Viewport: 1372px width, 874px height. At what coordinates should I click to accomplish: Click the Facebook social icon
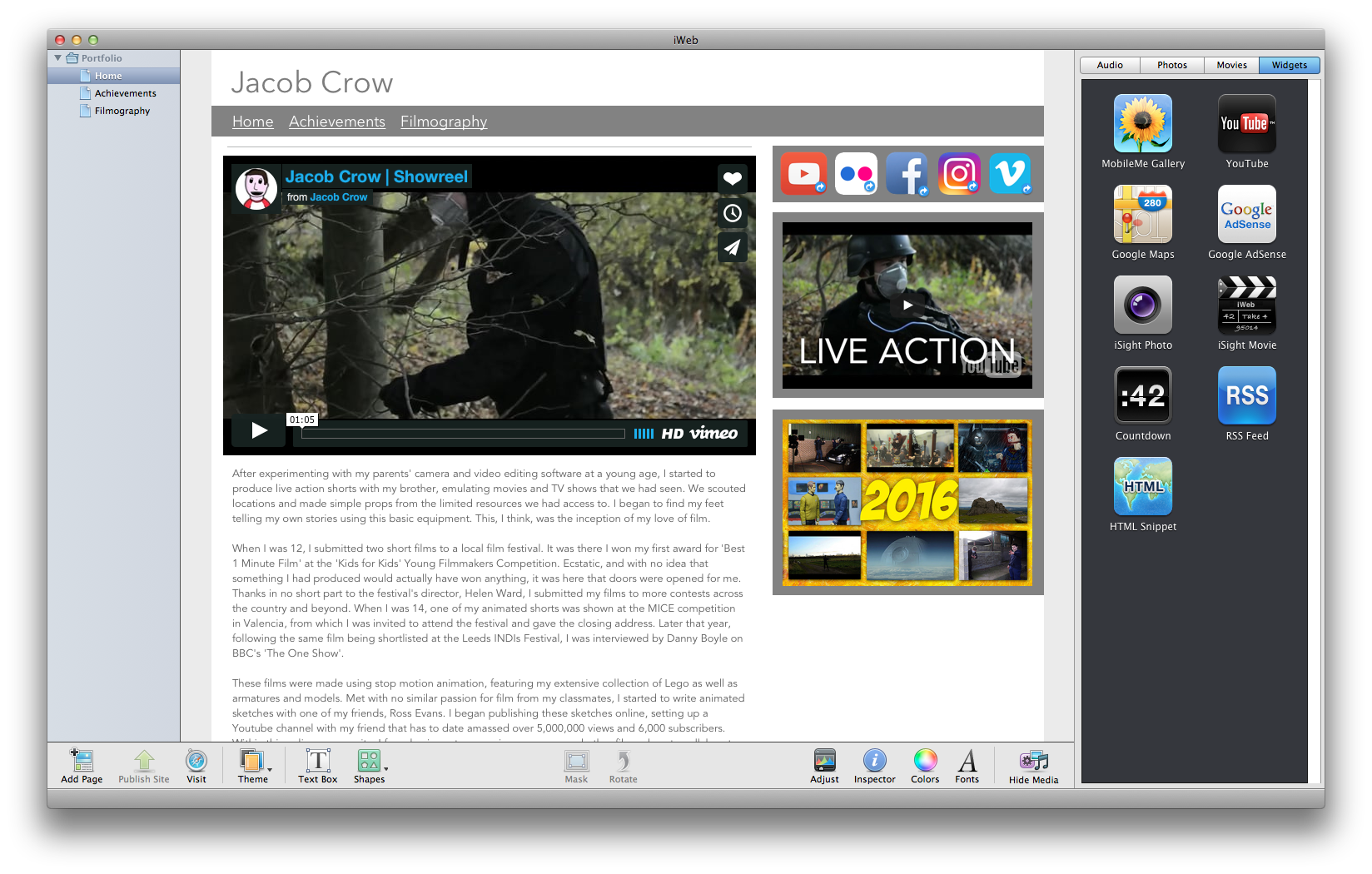pyautogui.click(x=907, y=173)
